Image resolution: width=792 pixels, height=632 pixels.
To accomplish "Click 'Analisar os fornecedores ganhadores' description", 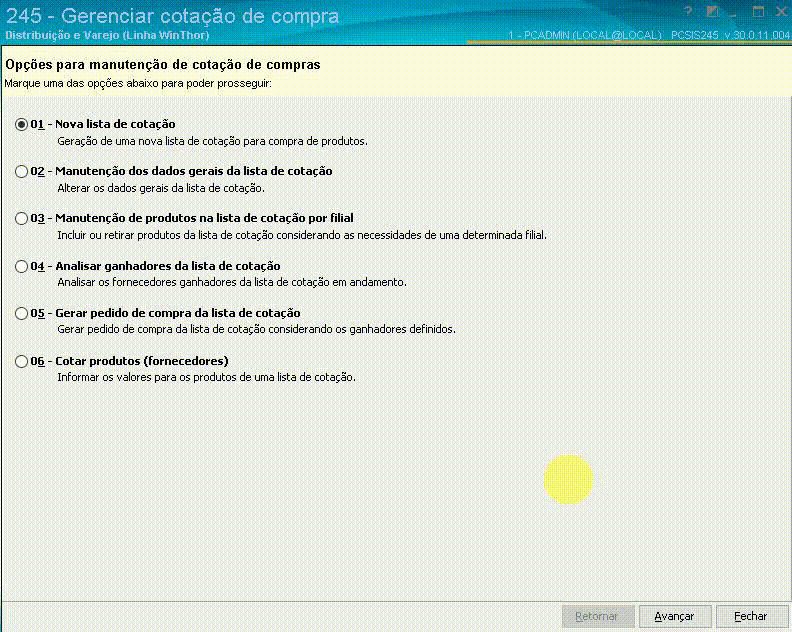I will (232, 282).
